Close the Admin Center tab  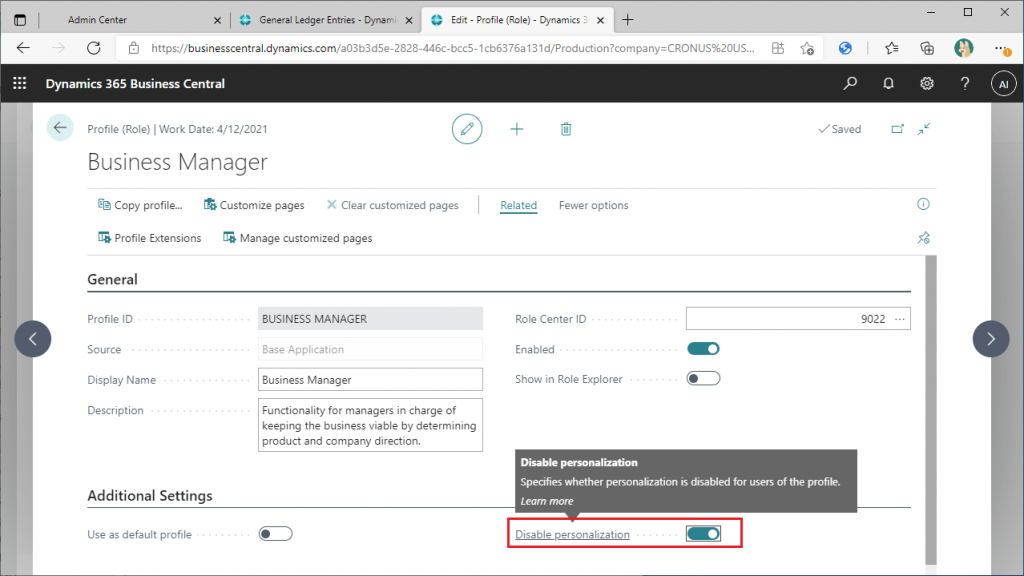(217, 20)
